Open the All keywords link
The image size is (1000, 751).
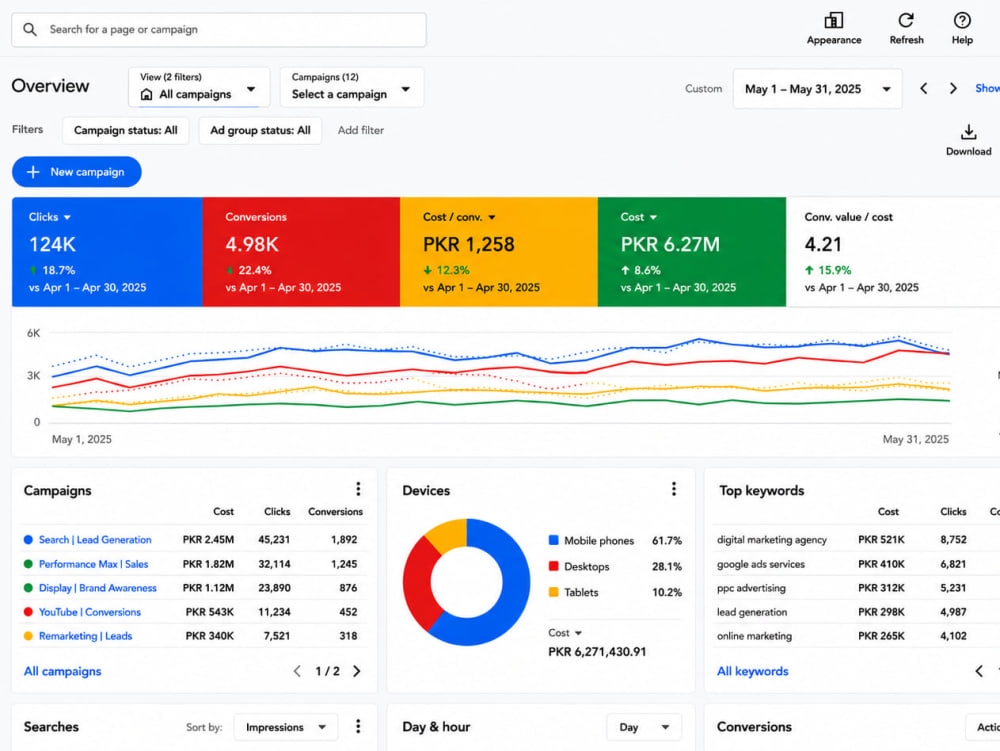tap(753, 671)
